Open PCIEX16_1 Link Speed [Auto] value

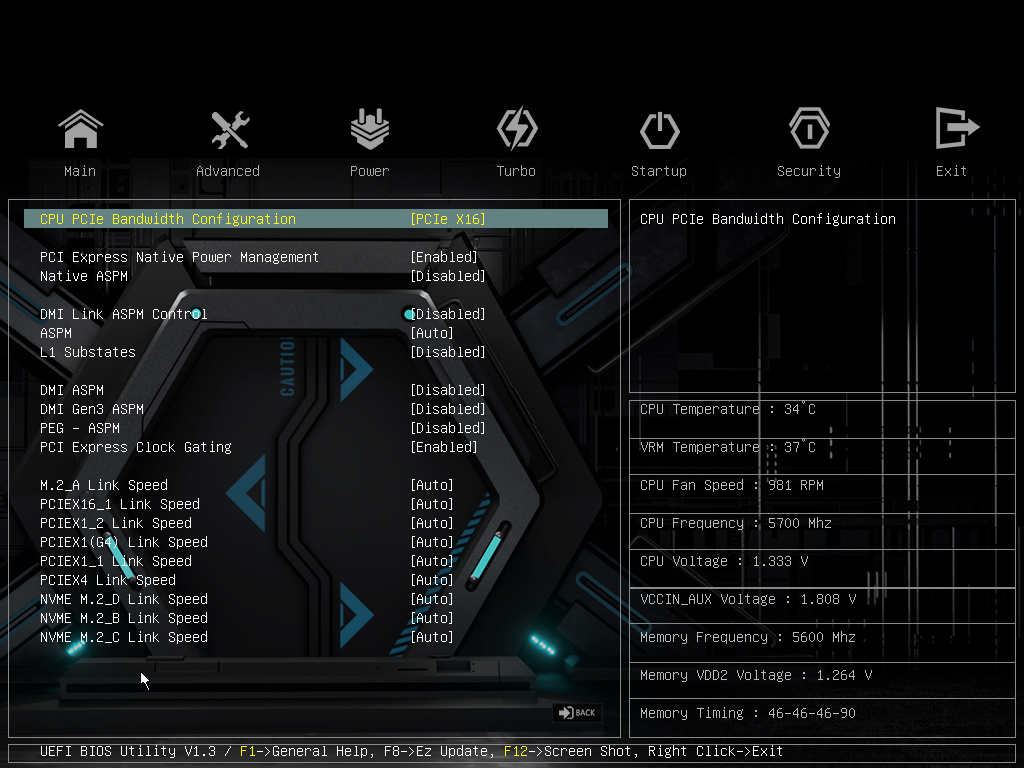pos(432,504)
